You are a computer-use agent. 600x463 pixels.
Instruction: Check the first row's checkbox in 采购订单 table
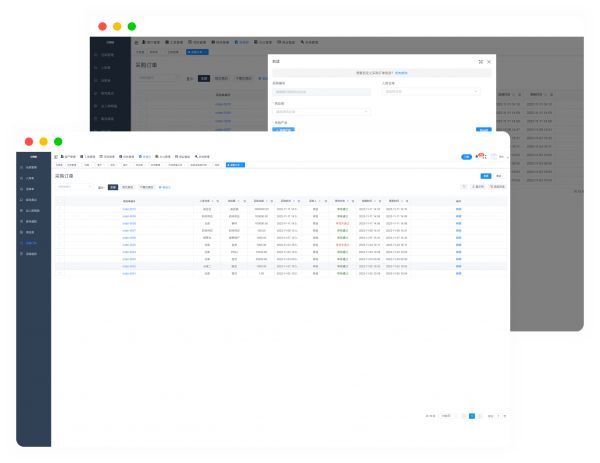(x=60, y=208)
